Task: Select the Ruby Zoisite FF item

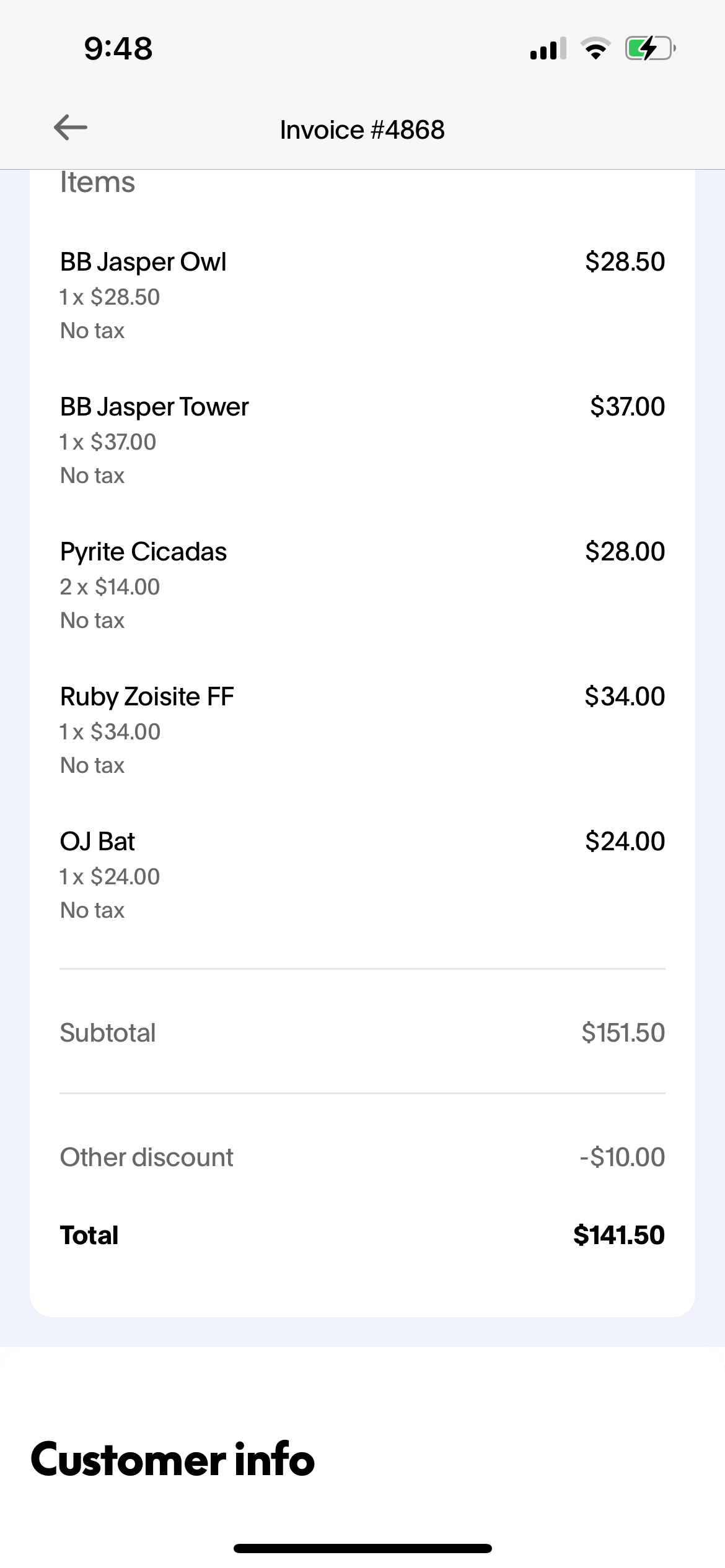Action: click(362, 730)
